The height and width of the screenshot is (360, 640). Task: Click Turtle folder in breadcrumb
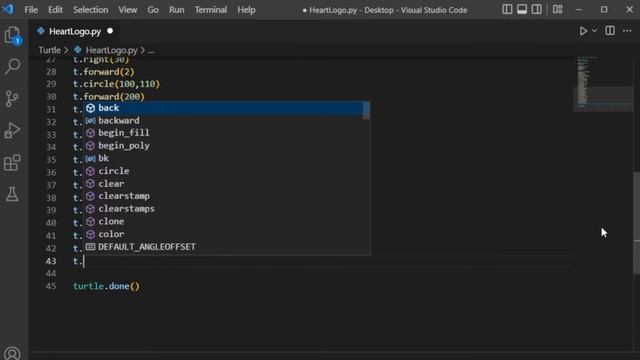[49, 50]
